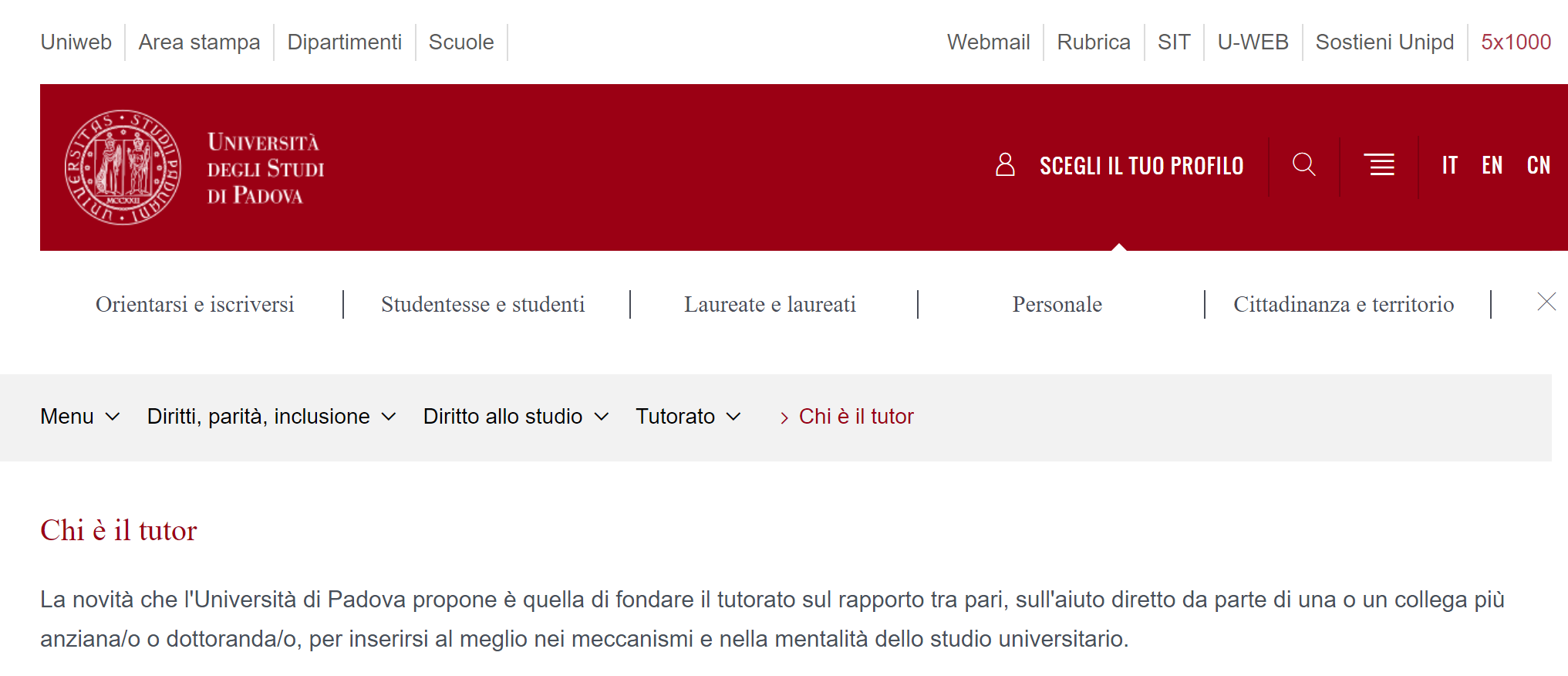
Task: Close the profile selection bar
Action: tap(1546, 302)
